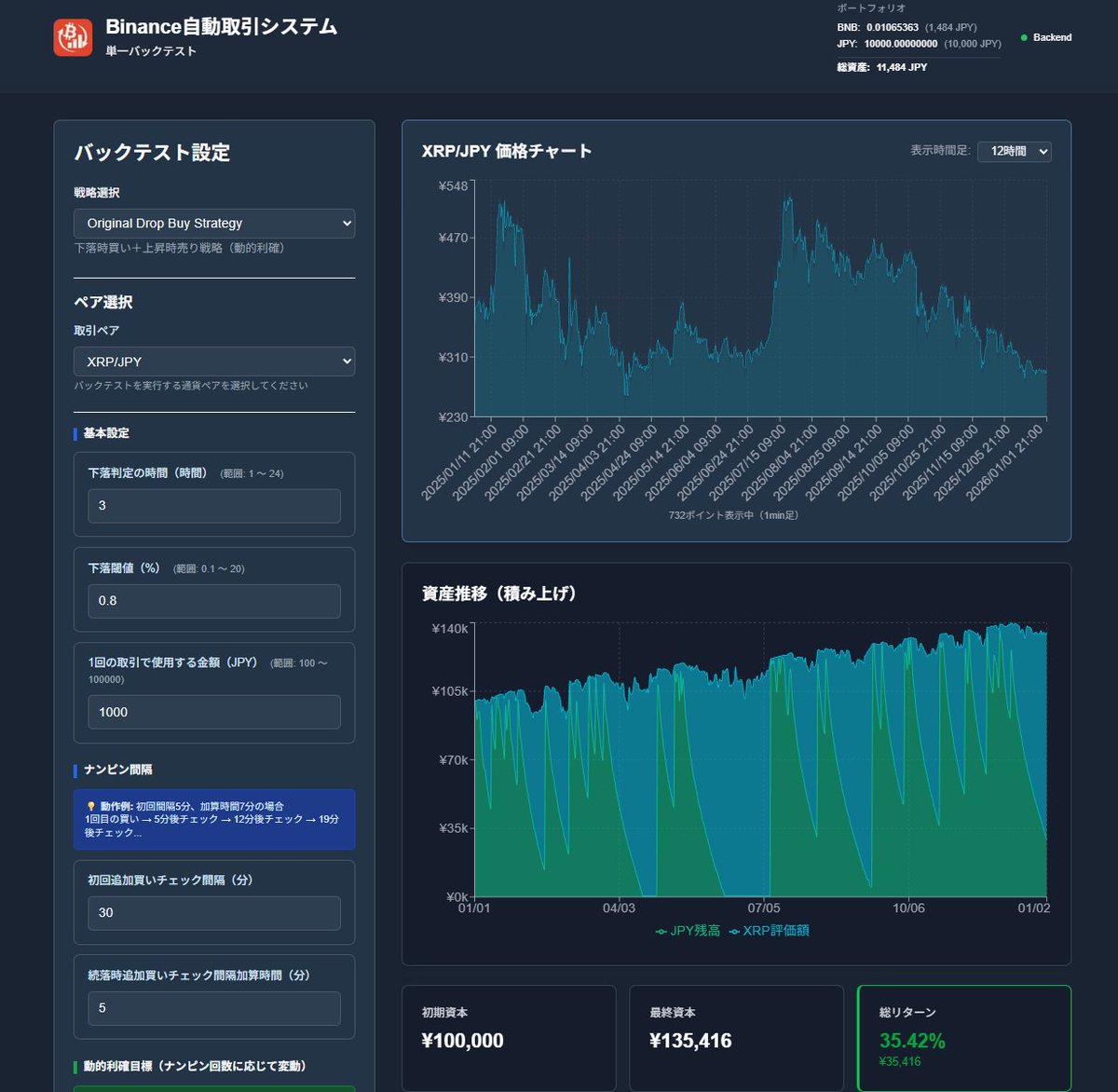Toggle the JPY残高 legend entry
The height and width of the screenshot is (1092, 1118).
click(x=688, y=931)
